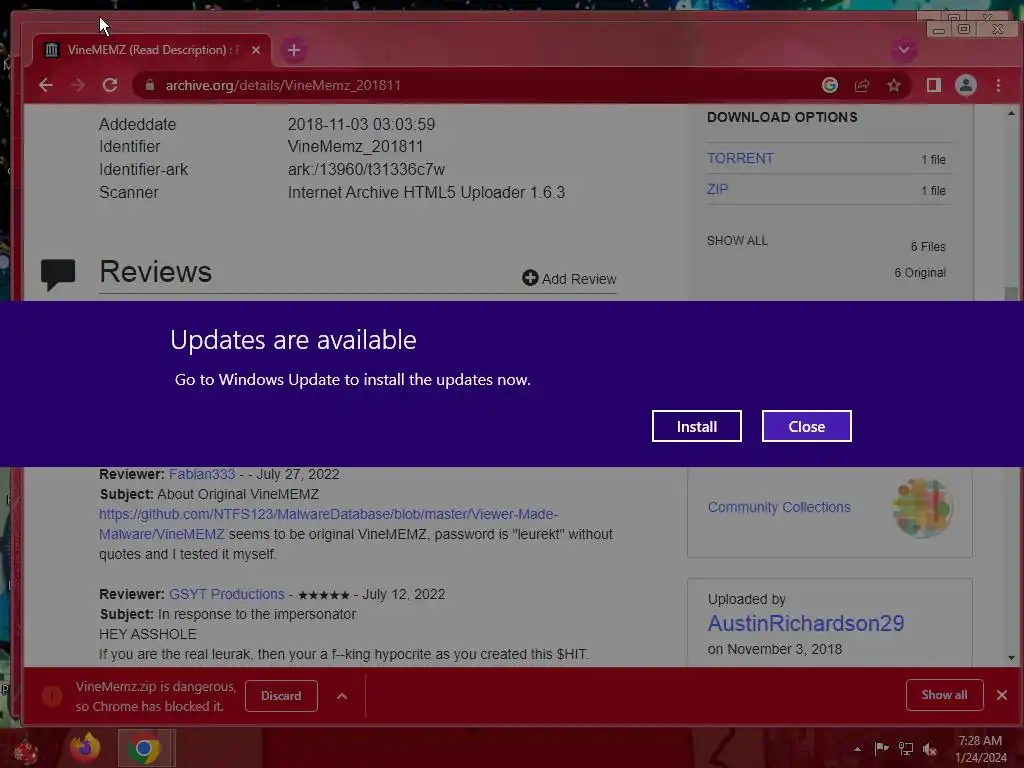Close the VineMEMZ tab

click(256, 50)
